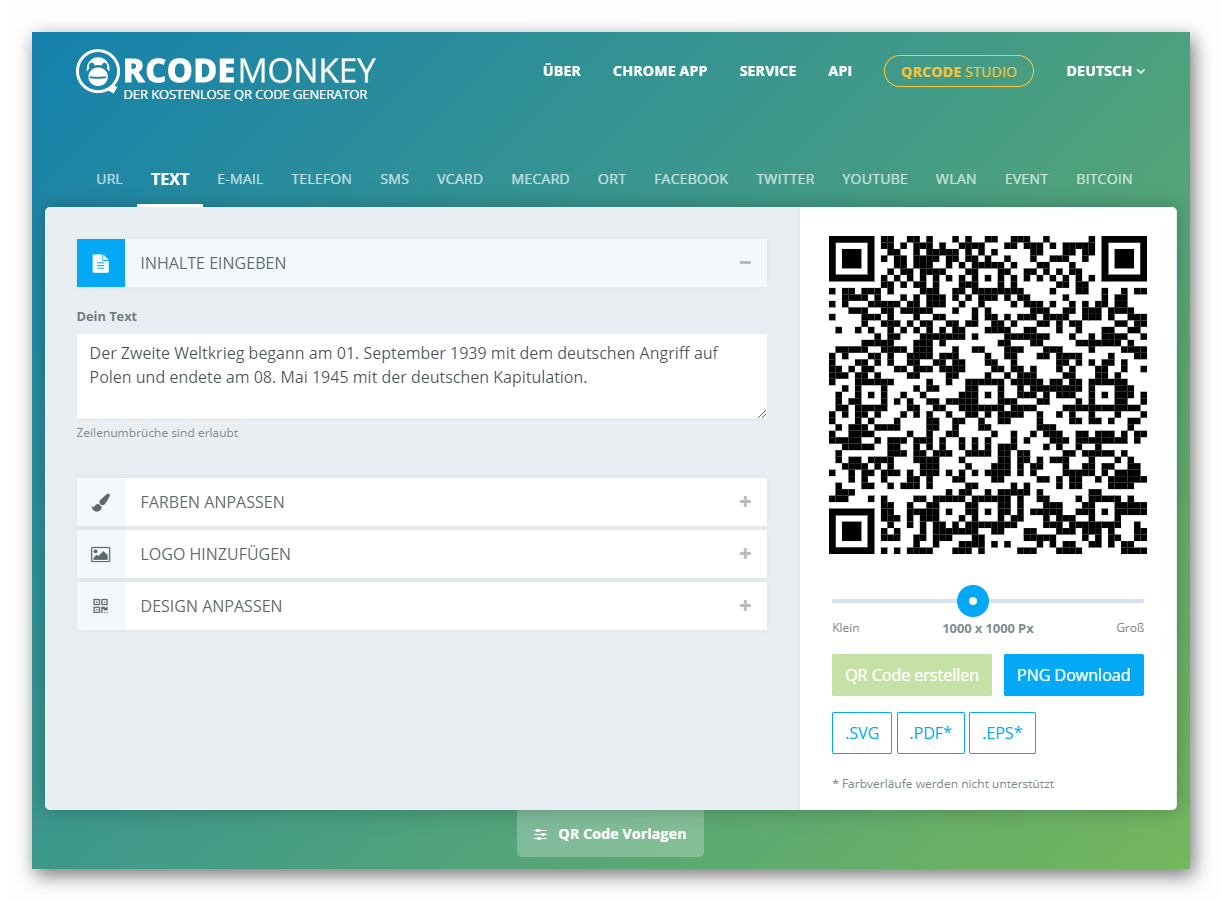Click the size slider handle
Screen dimensions: 1222x901
(973, 601)
